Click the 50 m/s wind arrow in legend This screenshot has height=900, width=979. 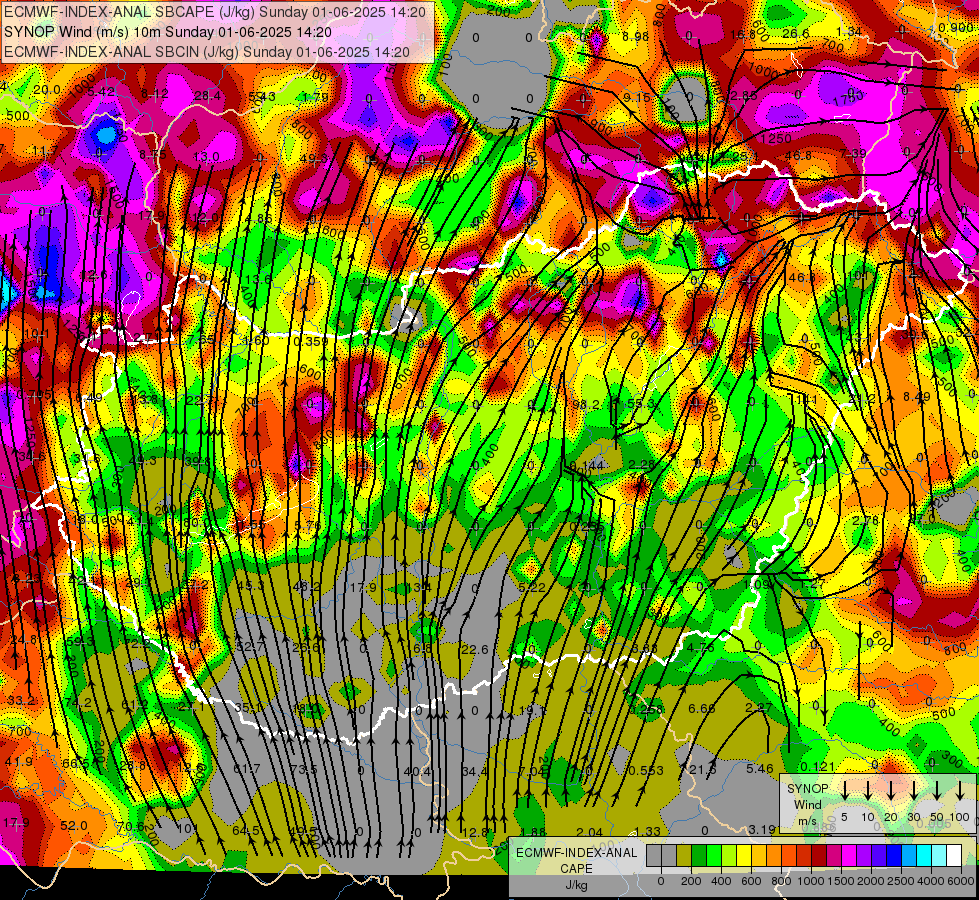pyautogui.click(x=937, y=790)
